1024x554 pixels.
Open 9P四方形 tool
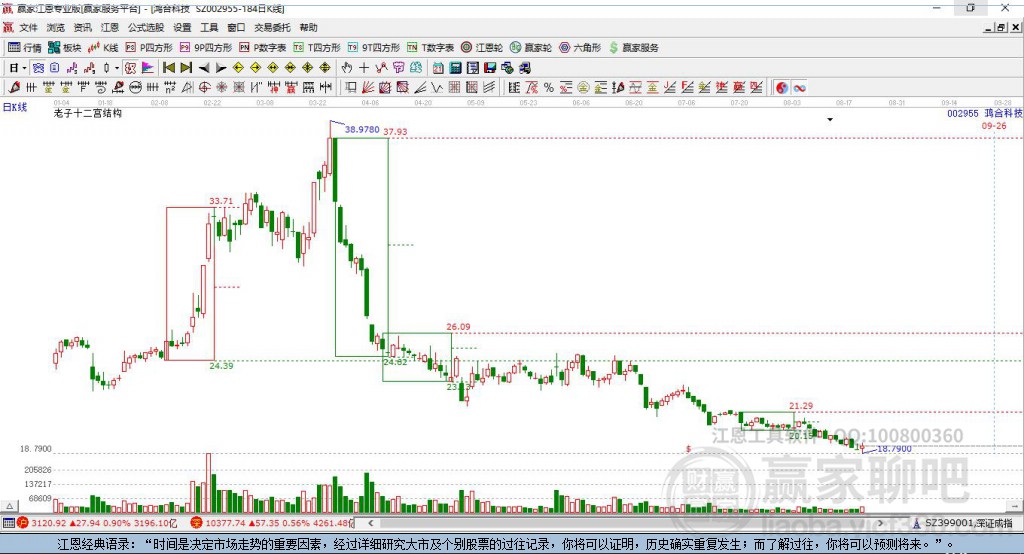point(206,48)
